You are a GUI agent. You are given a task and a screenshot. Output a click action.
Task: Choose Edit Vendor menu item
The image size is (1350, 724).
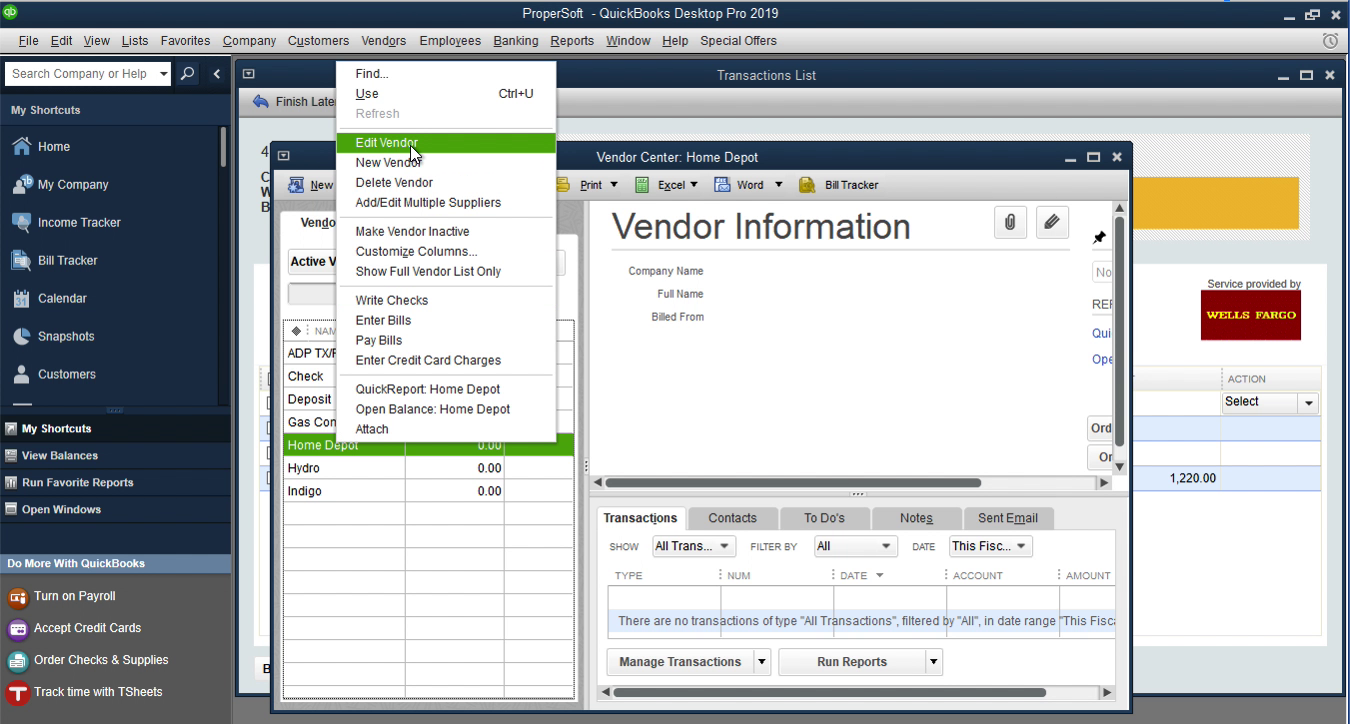[x=446, y=143]
